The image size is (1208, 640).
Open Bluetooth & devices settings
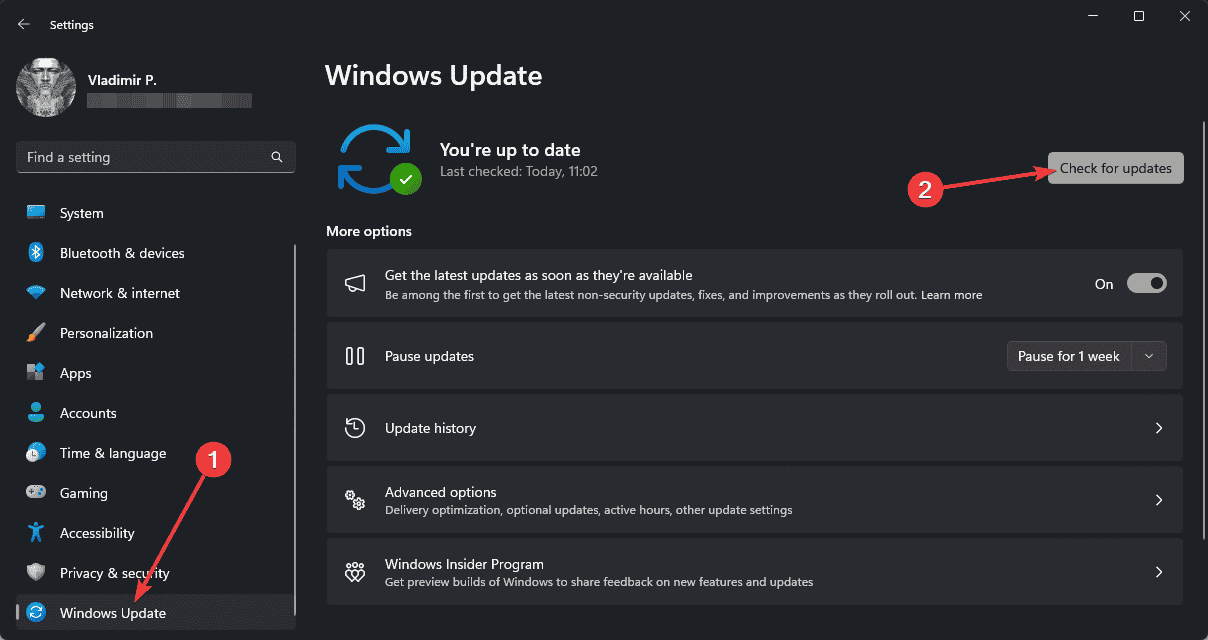155,253
